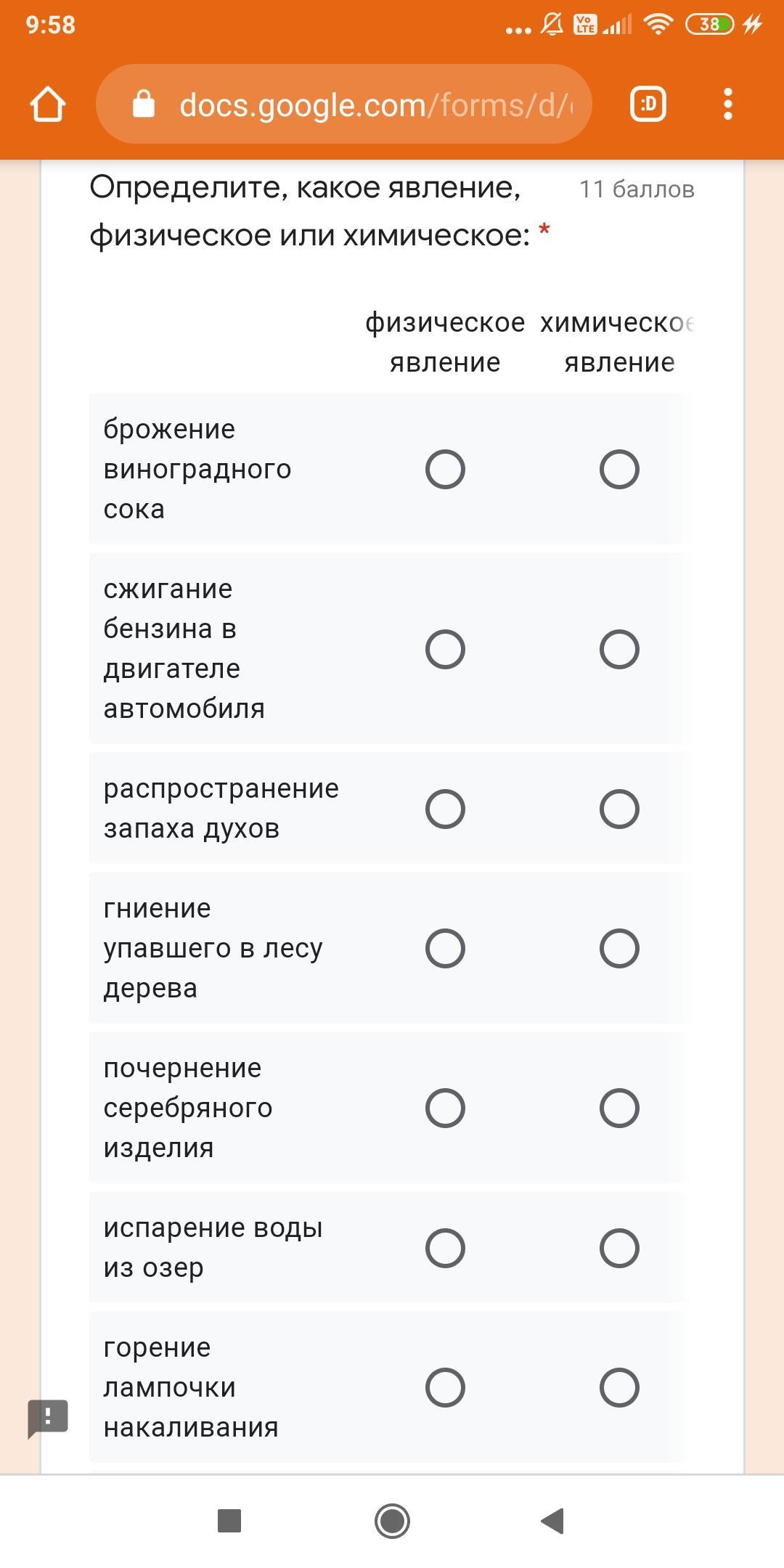Tap the report problem feedback icon

(x=48, y=1417)
